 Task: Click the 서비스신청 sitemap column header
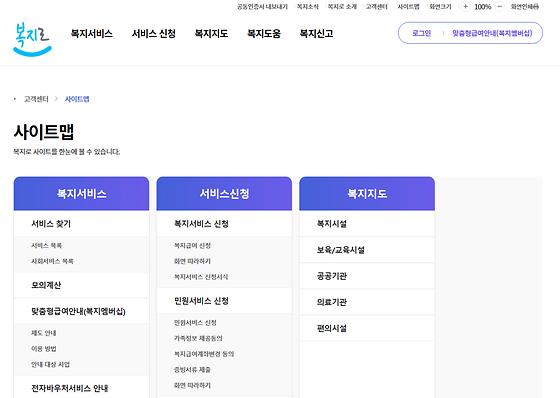(224, 194)
